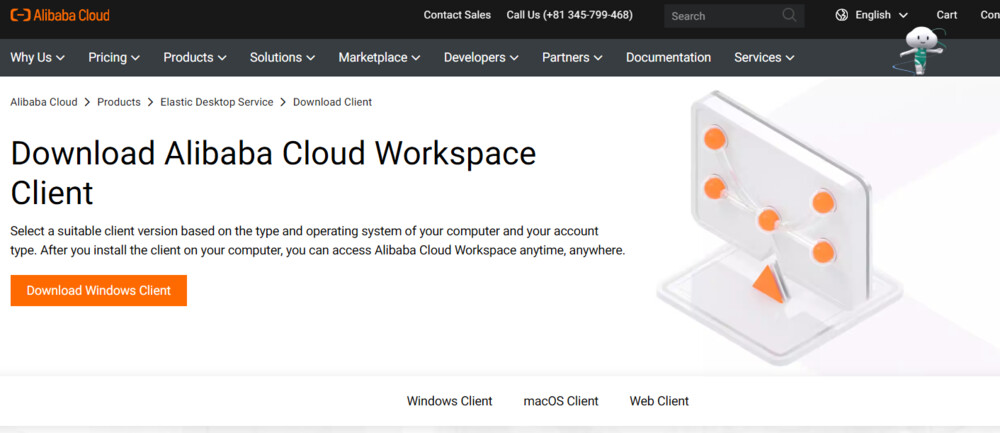Click the Contact Sales link
This screenshot has height=433, width=1000.
[x=457, y=15]
